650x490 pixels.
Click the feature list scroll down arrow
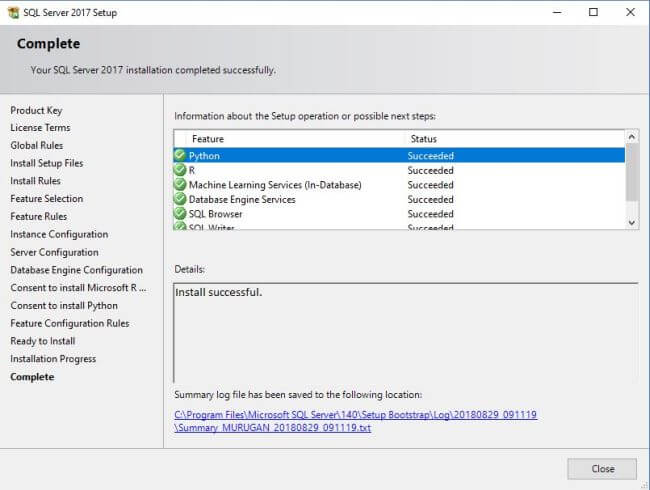tap(632, 223)
